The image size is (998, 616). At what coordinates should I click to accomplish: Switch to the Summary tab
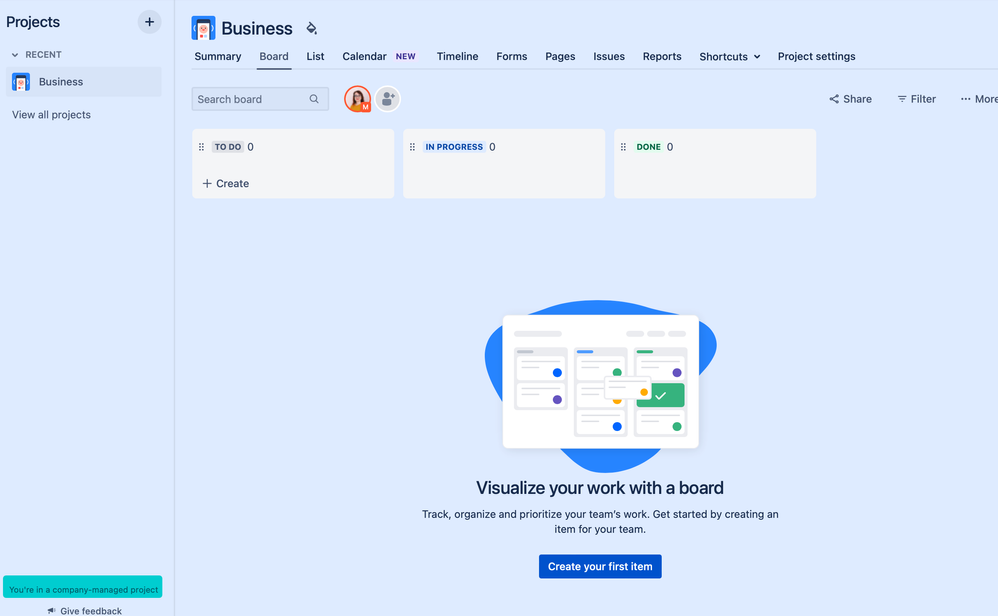coord(218,57)
